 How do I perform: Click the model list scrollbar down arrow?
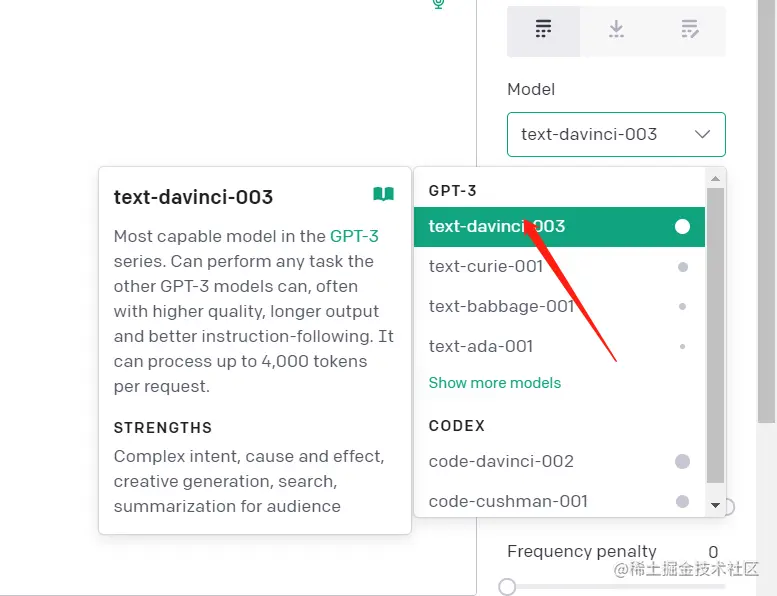(715, 505)
